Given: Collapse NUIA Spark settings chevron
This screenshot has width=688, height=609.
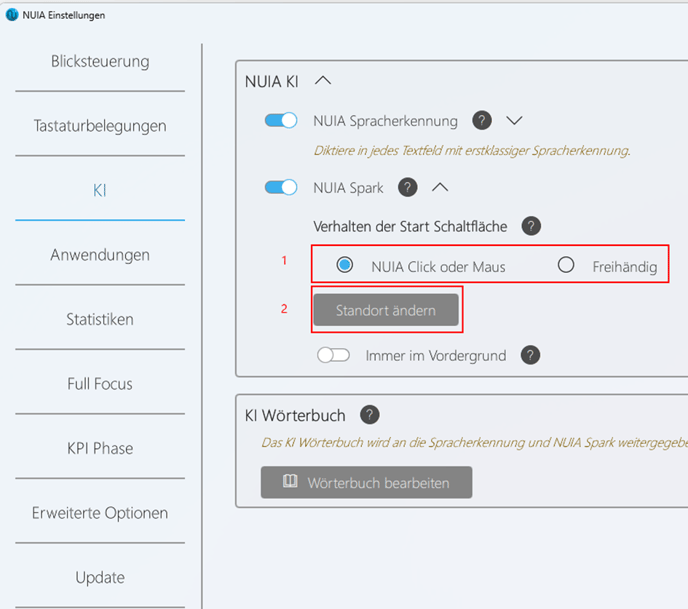Looking at the screenshot, I should [x=440, y=187].
